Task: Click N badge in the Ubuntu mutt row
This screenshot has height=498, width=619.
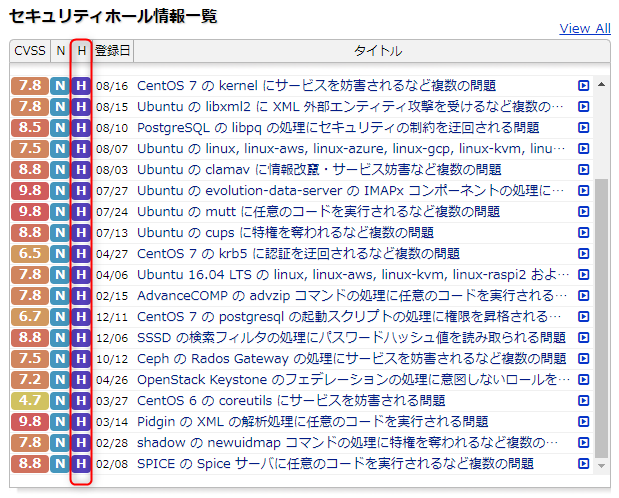Action: [x=60, y=212]
